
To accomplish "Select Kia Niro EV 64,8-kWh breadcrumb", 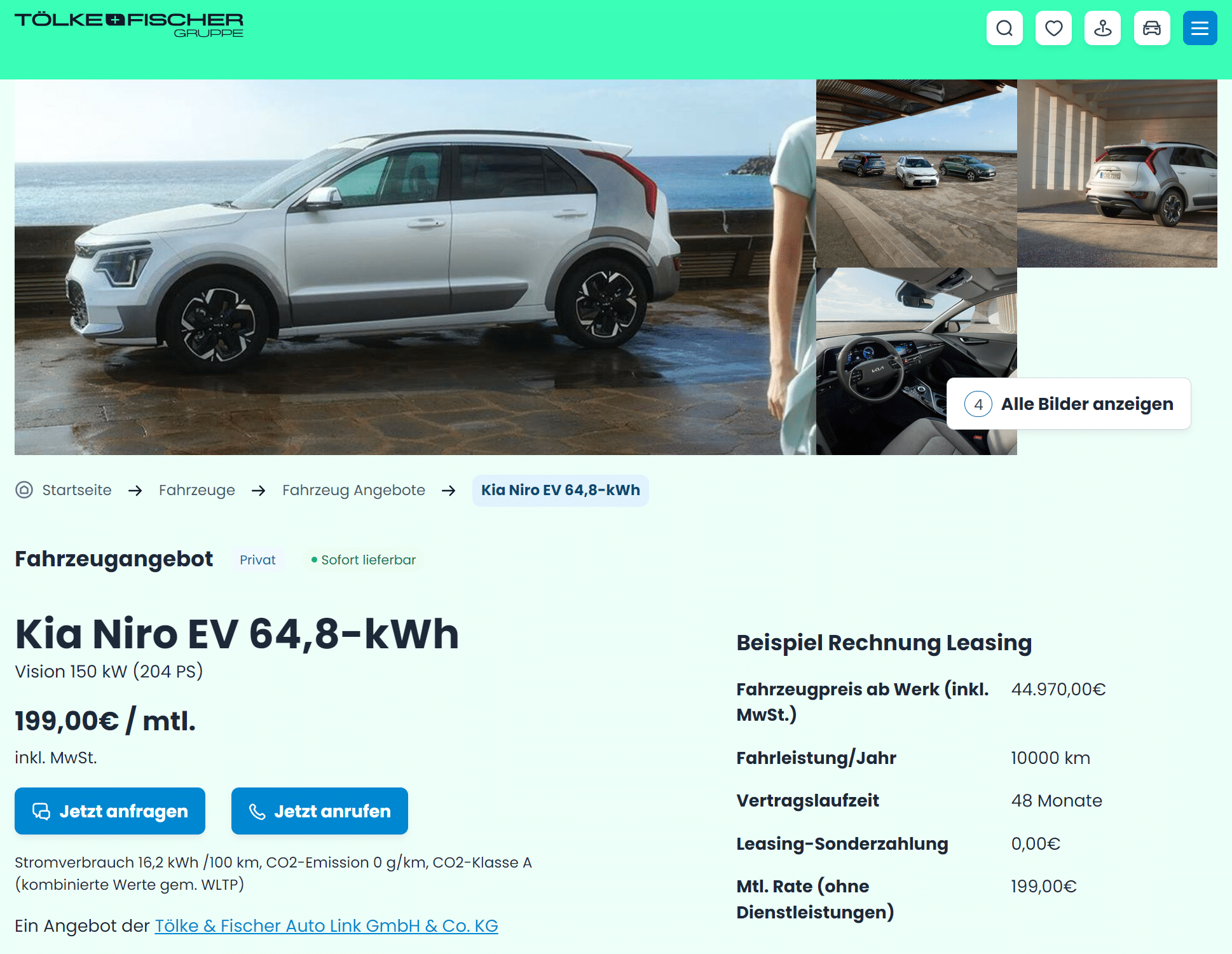I will [561, 490].
